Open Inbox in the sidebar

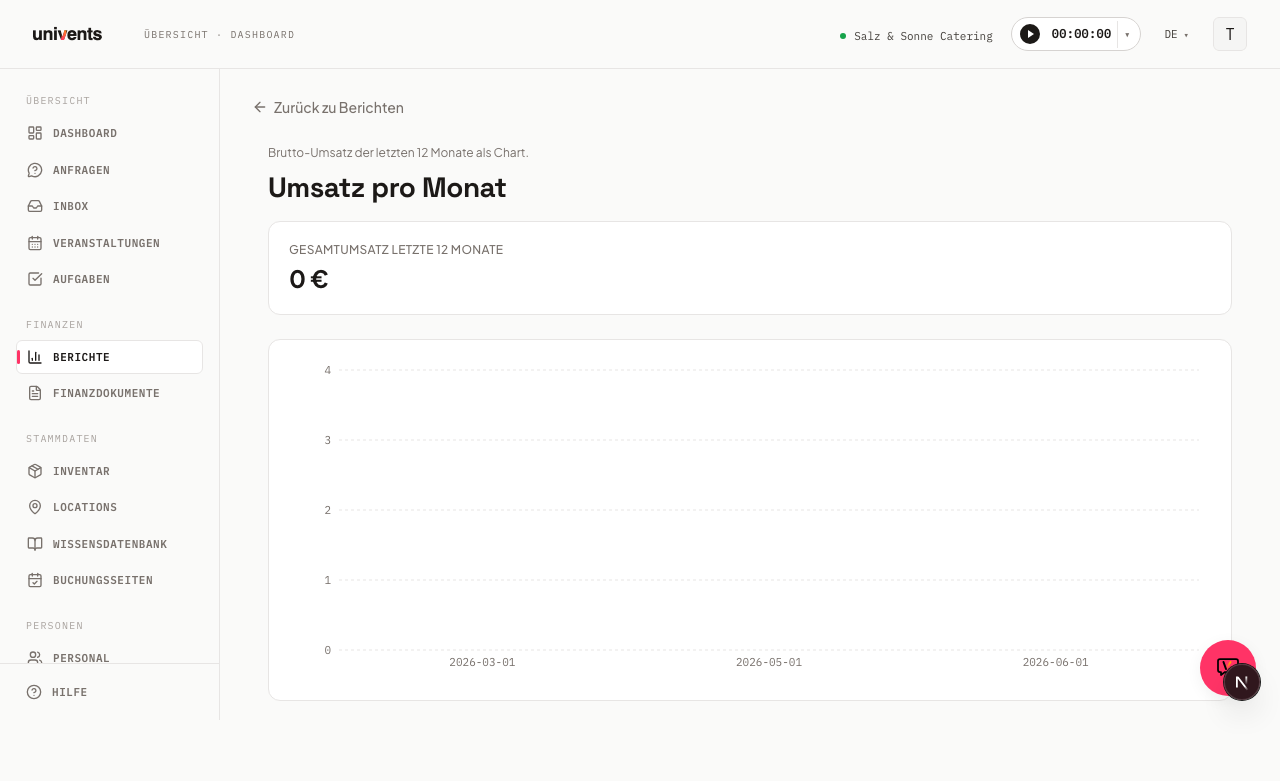[x=110, y=206]
